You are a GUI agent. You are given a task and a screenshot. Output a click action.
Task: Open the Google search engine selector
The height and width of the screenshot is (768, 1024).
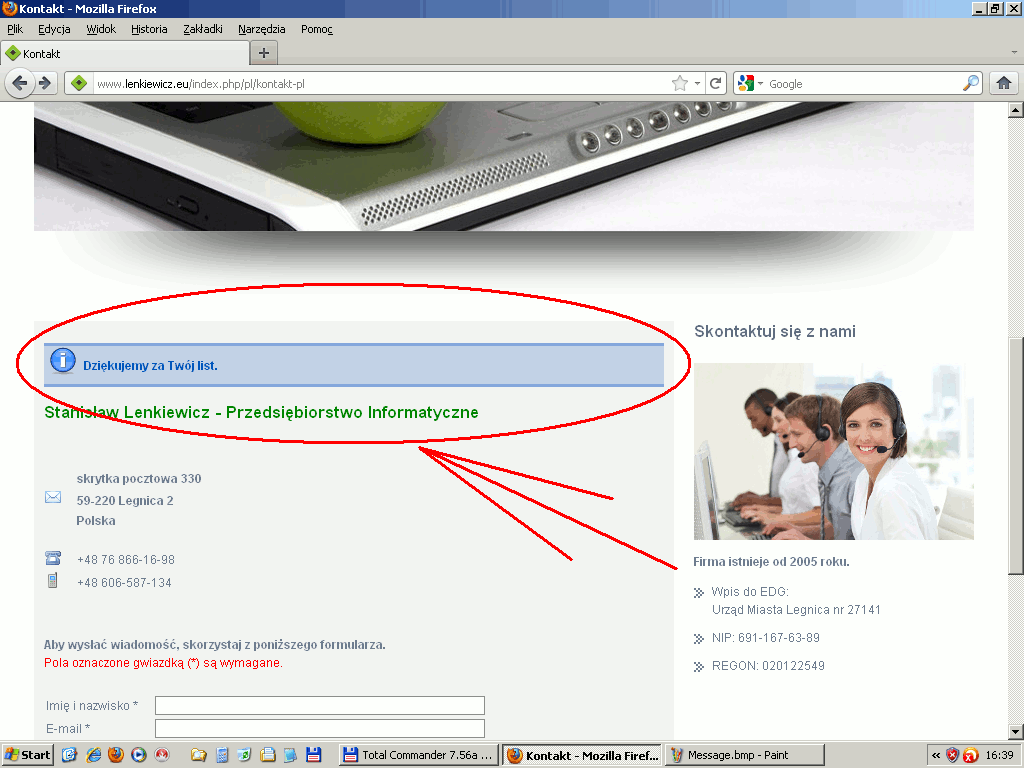tap(750, 84)
